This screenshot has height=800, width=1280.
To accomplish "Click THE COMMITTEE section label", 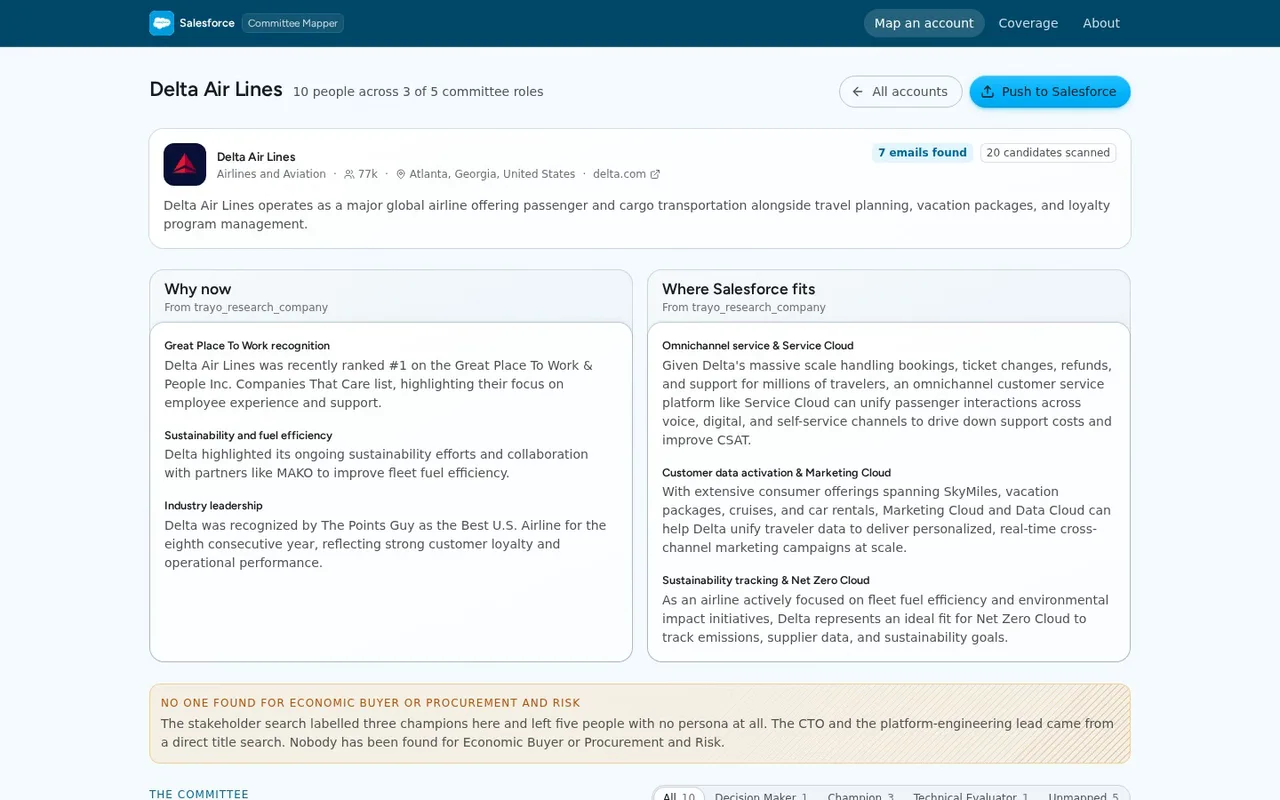I will coord(199,794).
